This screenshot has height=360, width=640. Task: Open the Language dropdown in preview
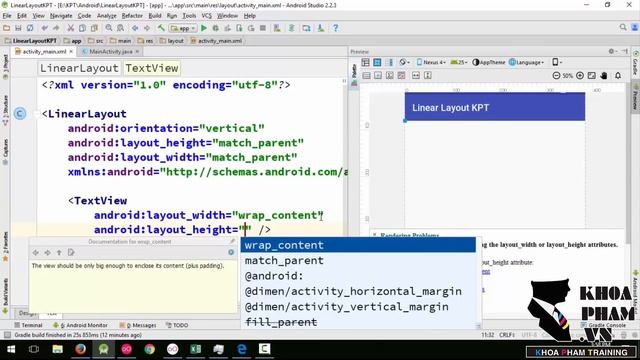[527, 62]
